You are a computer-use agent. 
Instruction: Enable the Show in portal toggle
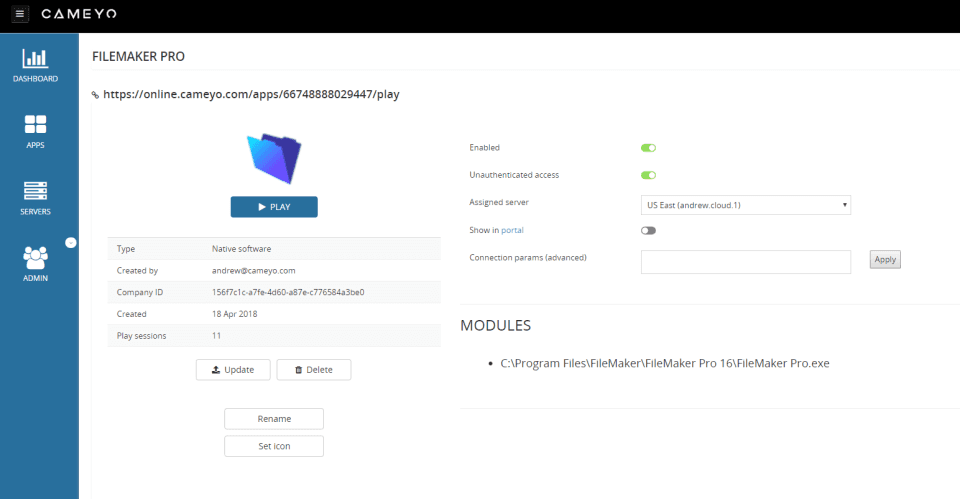[x=648, y=231]
